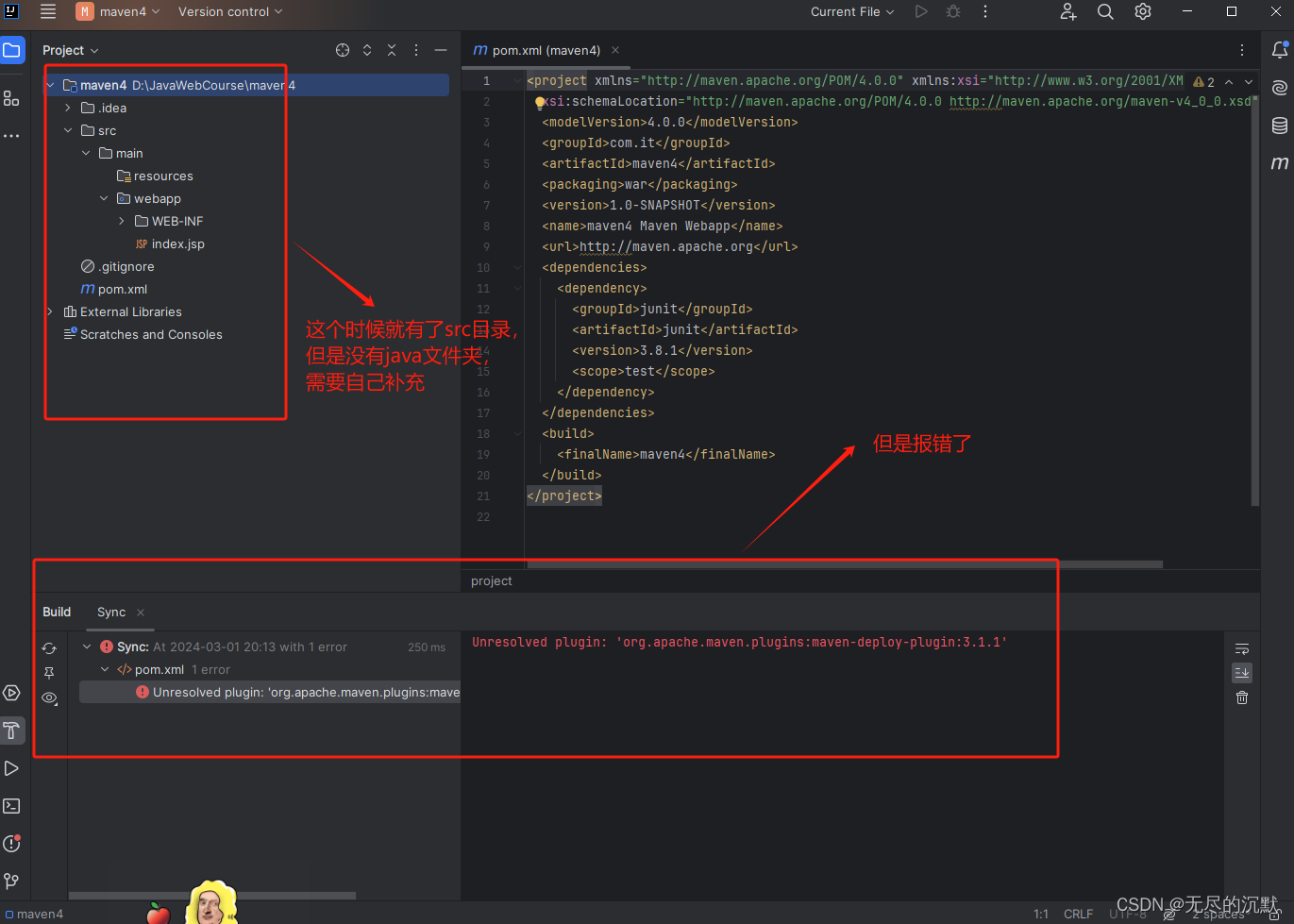
Task: Open the Project tool window folder icon
Action: pyautogui.click(x=11, y=50)
